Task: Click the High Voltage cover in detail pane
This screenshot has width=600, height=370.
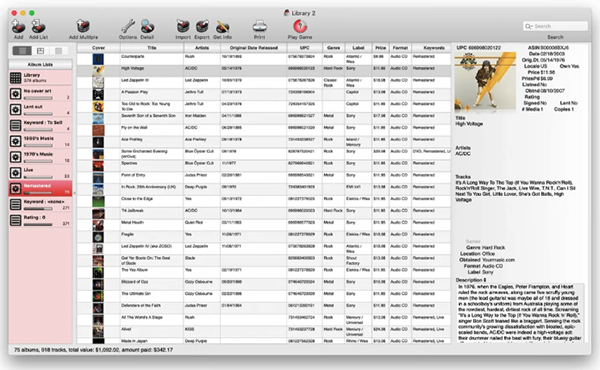Action: pos(485,81)
